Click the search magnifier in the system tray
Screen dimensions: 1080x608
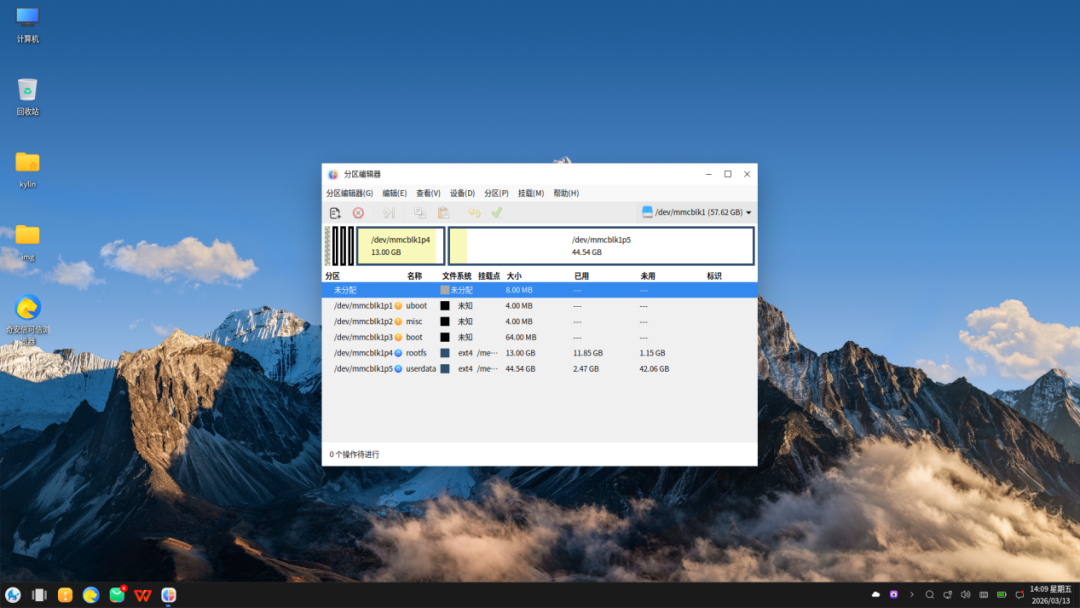(930, 595)
